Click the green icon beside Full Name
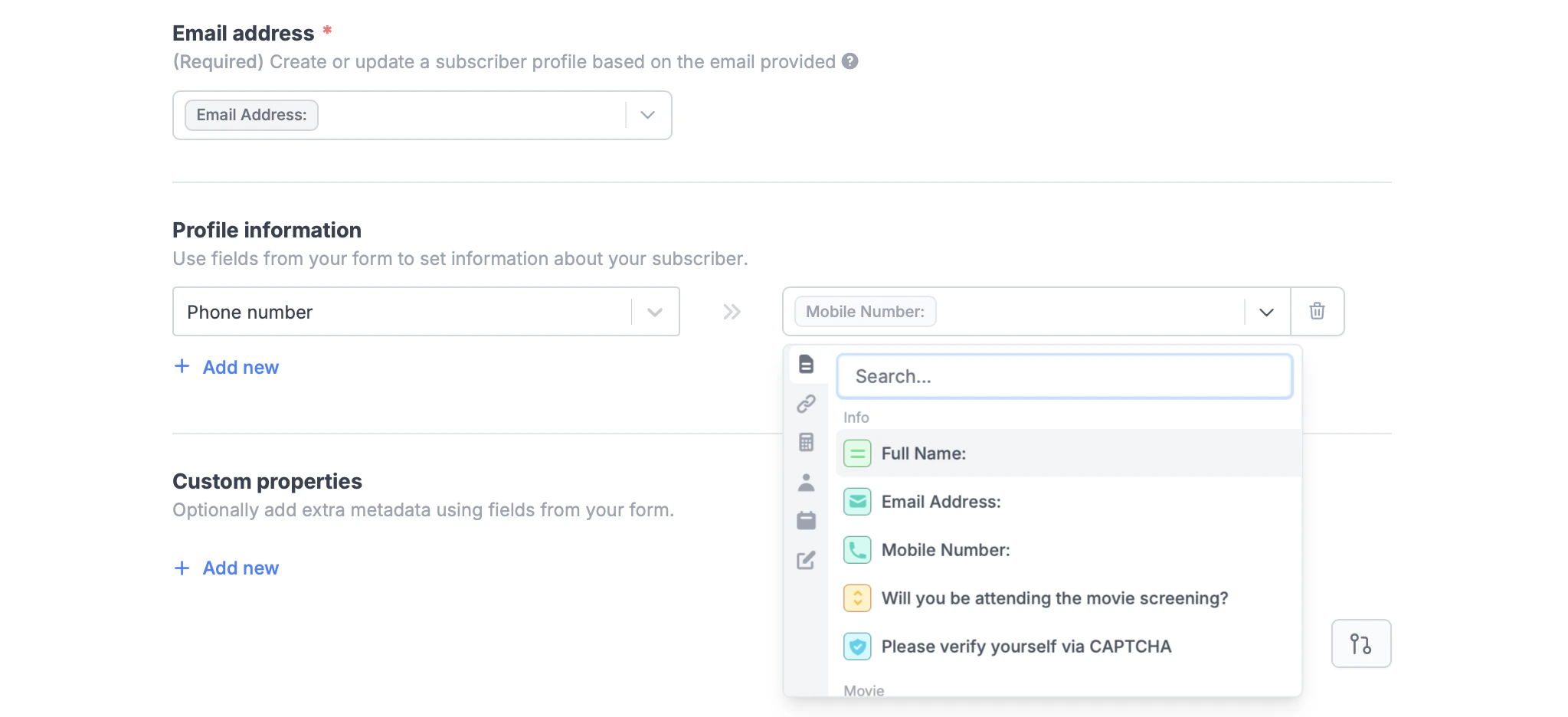This screenshot has width=1568, height=717. (x=857, y=453)
